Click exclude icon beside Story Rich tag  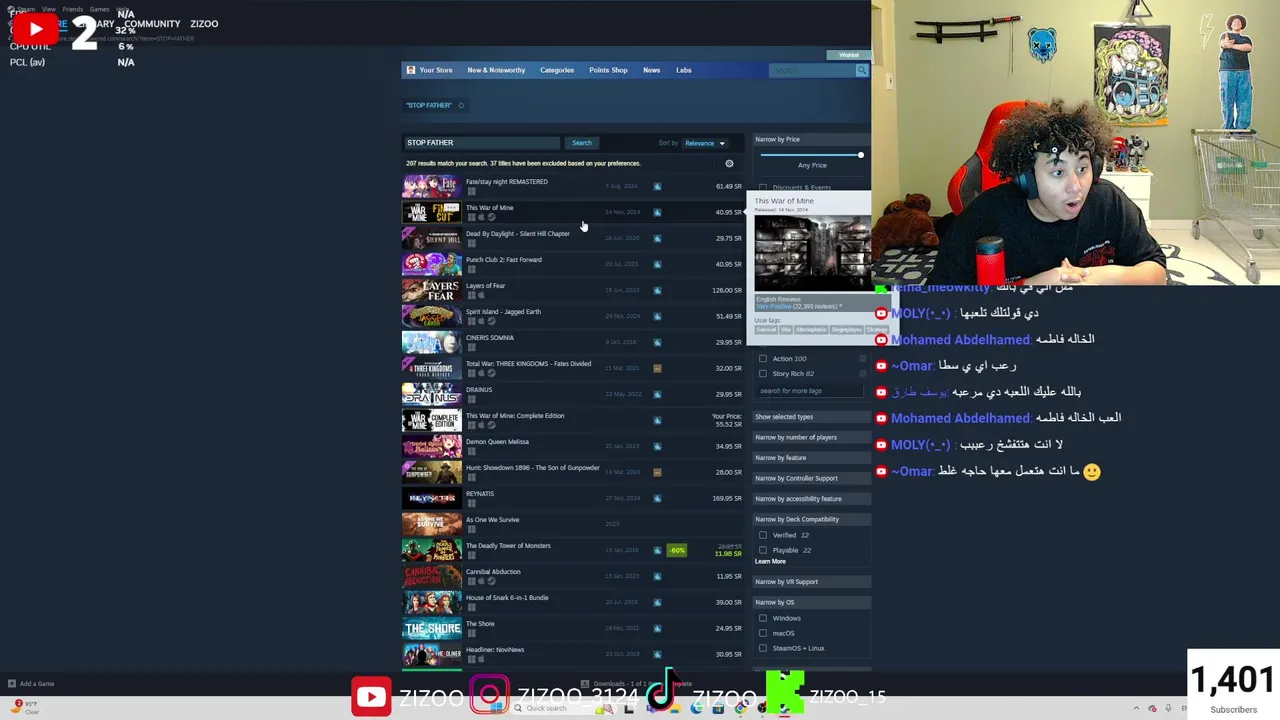pos(863,373)
